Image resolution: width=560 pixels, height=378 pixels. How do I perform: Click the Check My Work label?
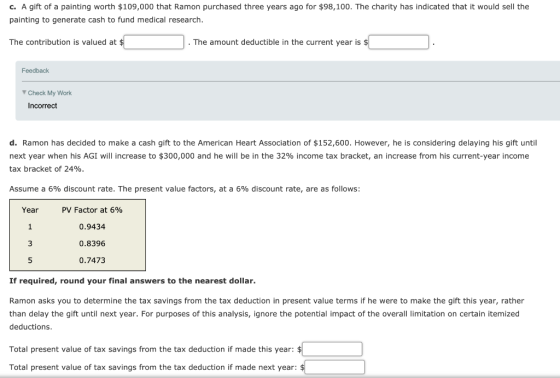(x=50, y=93)
